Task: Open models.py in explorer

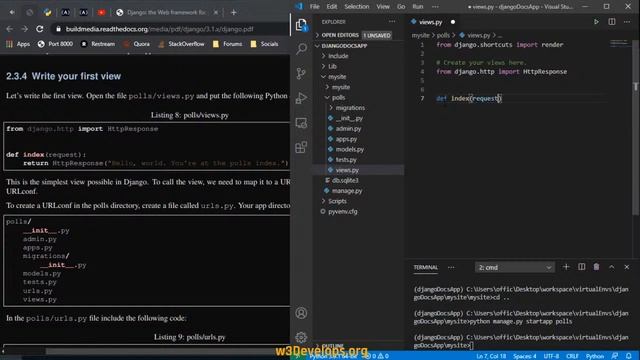Action: (x=349, y=149)
